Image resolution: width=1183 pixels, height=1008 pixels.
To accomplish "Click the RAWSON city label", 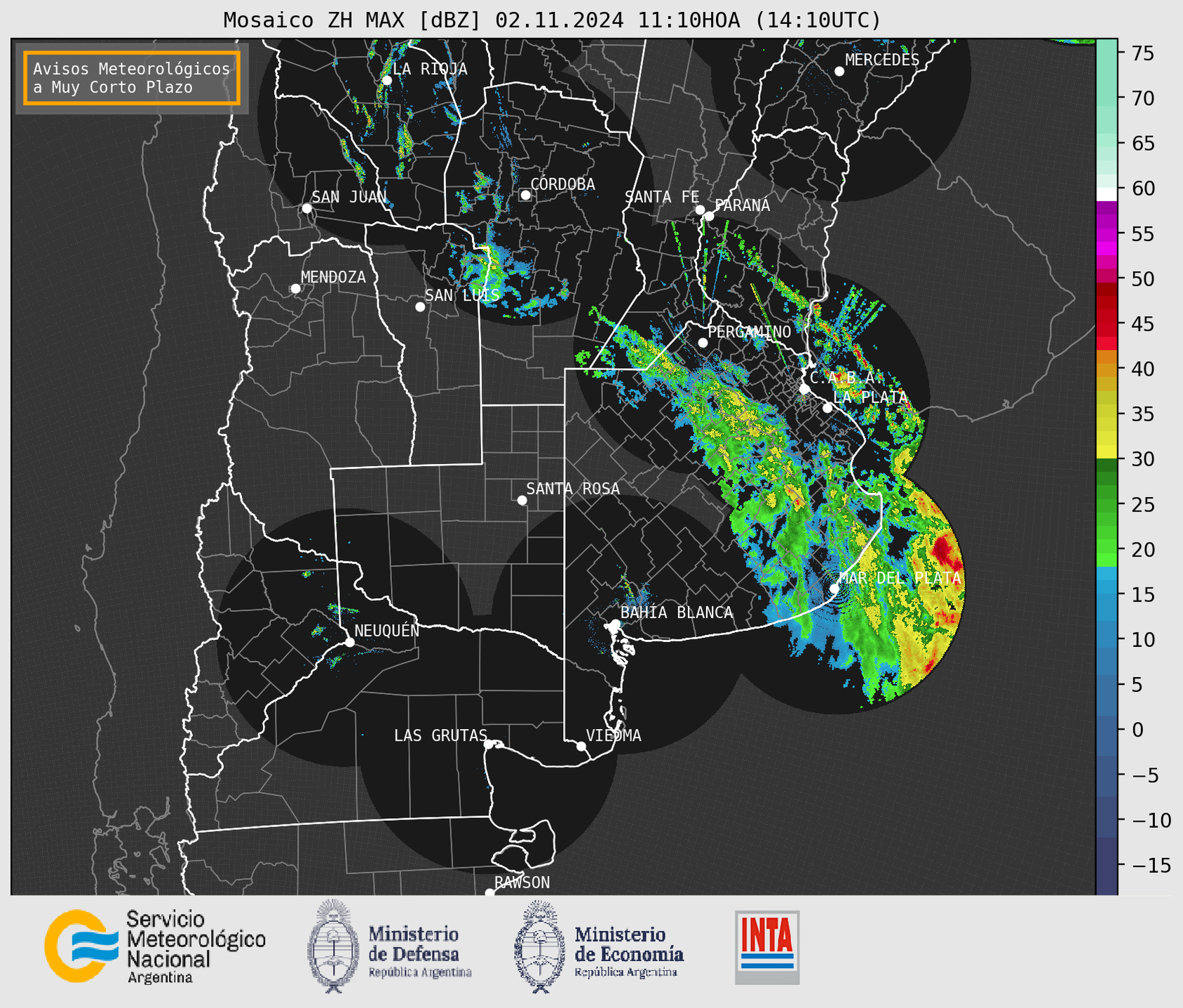I will click(x=522, y=883).
